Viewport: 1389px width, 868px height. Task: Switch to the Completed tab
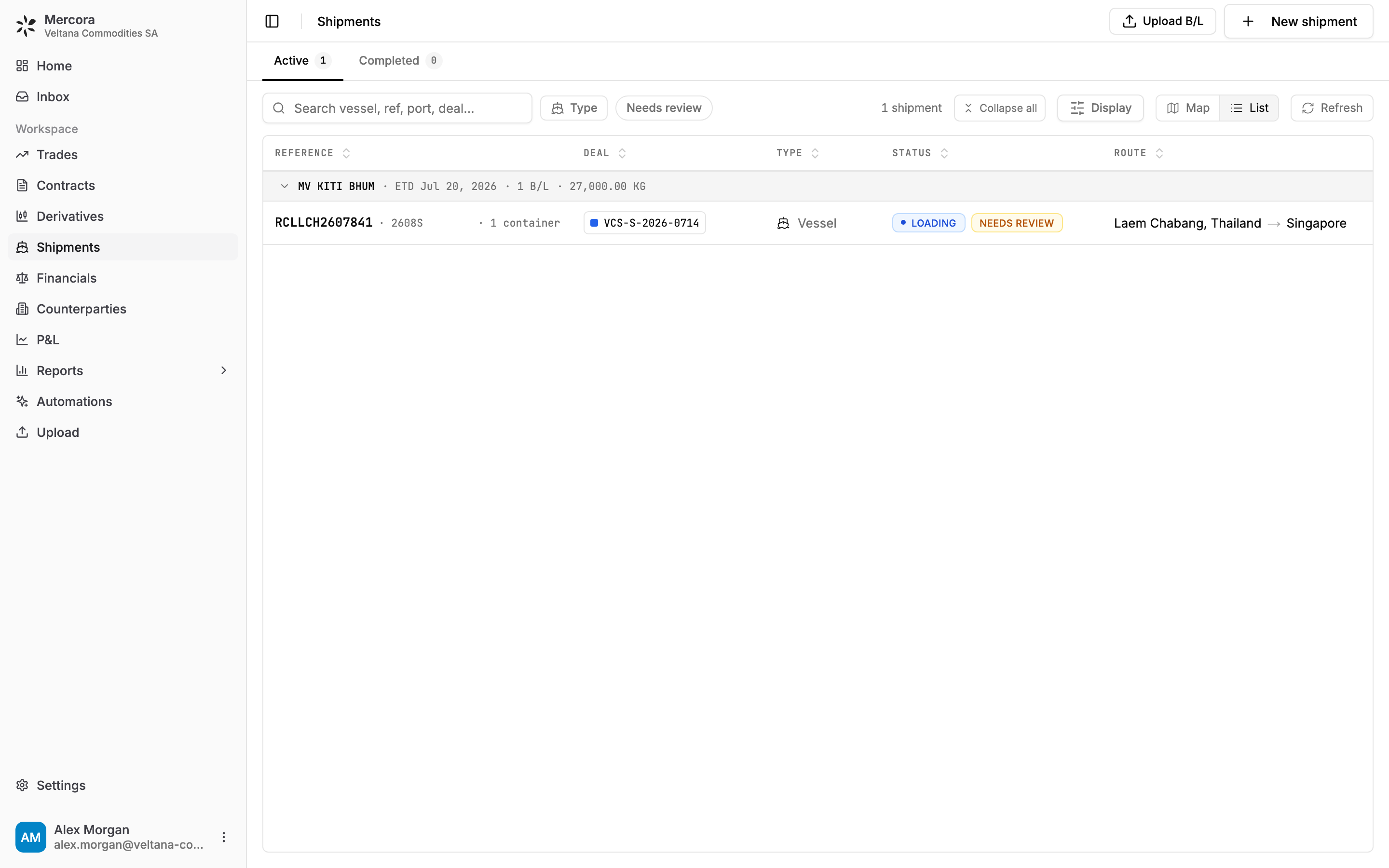click(x=400, y=61)
